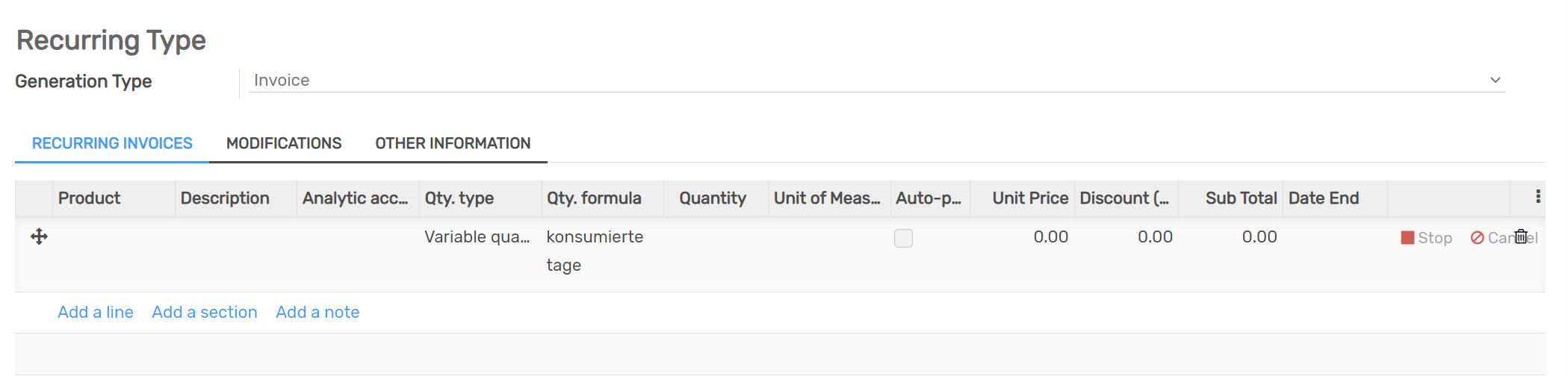Viewport: 1568px width, 376px height.
Task: Toggle the Auto-price checkbox on the line
Action: click(x=903, y=238)
